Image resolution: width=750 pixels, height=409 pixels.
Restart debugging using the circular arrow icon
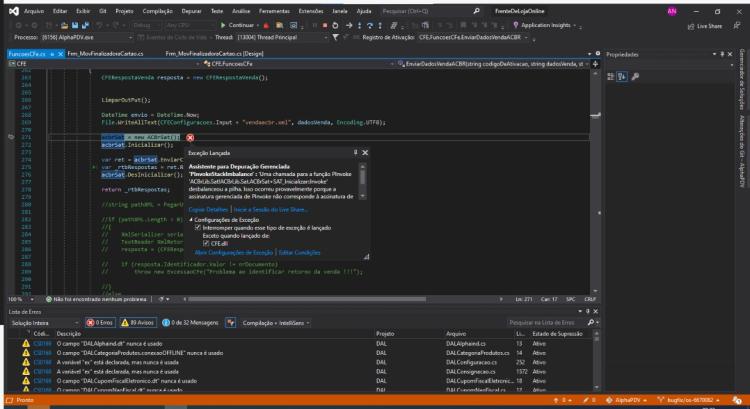point(335,25)
